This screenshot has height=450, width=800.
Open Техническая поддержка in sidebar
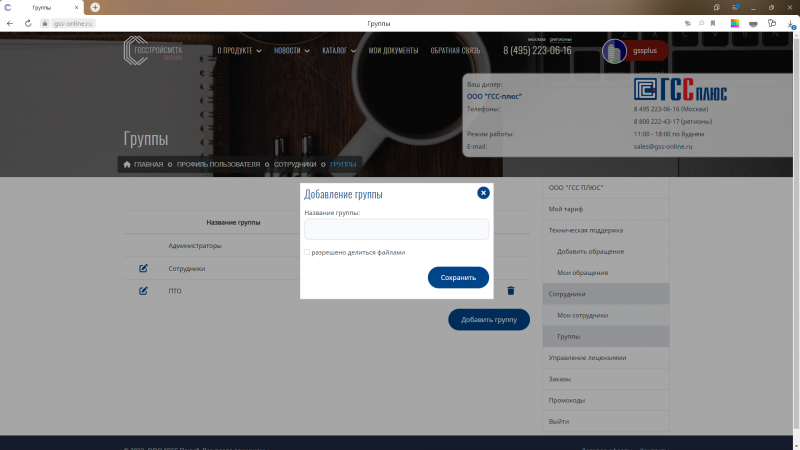point(606,230)
